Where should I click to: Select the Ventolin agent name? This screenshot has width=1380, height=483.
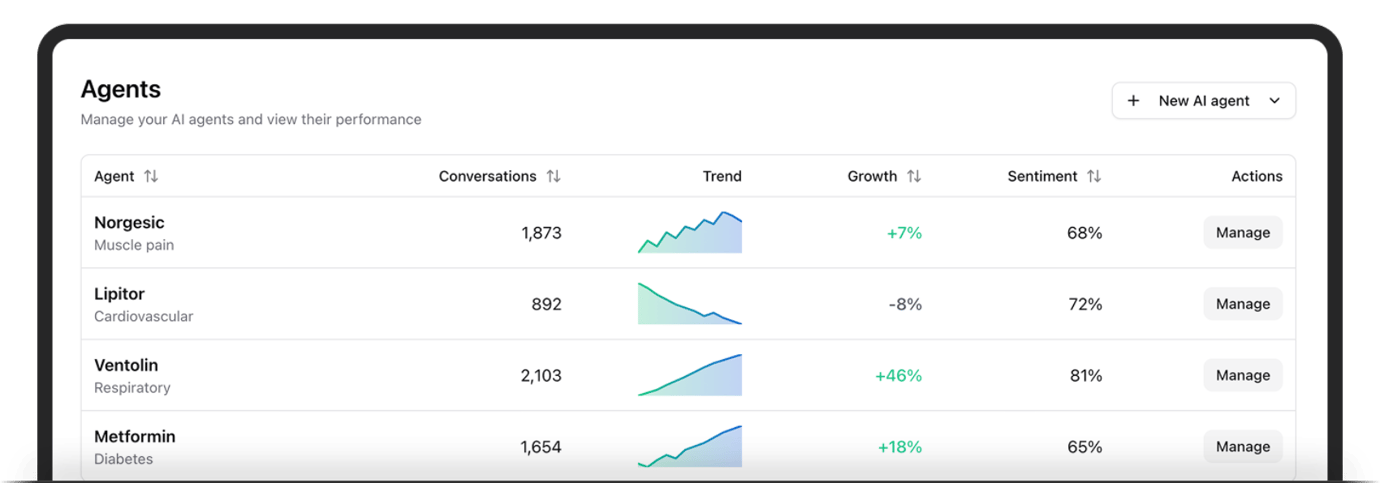pyautogui.click(x=126, y=365)
